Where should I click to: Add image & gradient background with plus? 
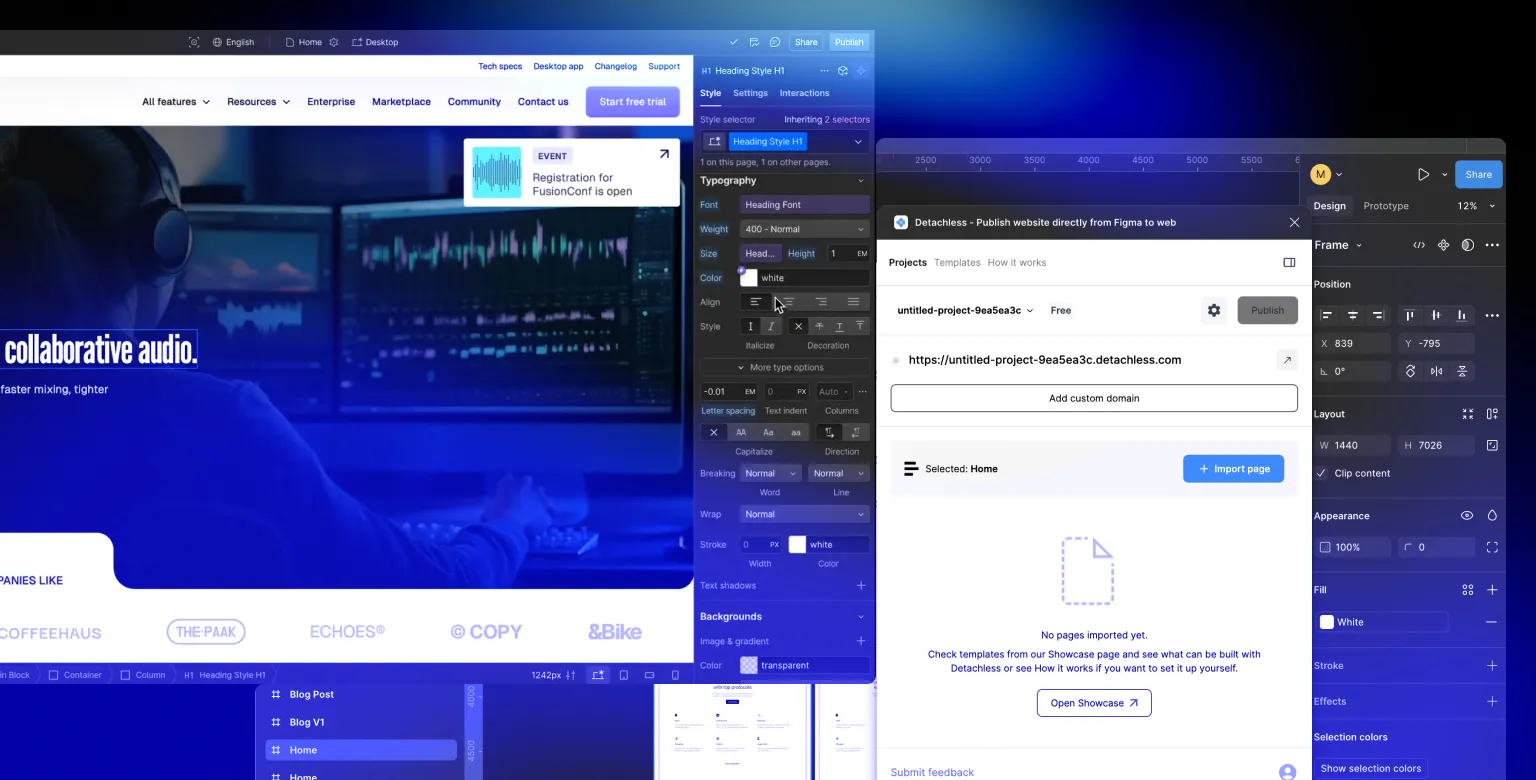[861, 641]
